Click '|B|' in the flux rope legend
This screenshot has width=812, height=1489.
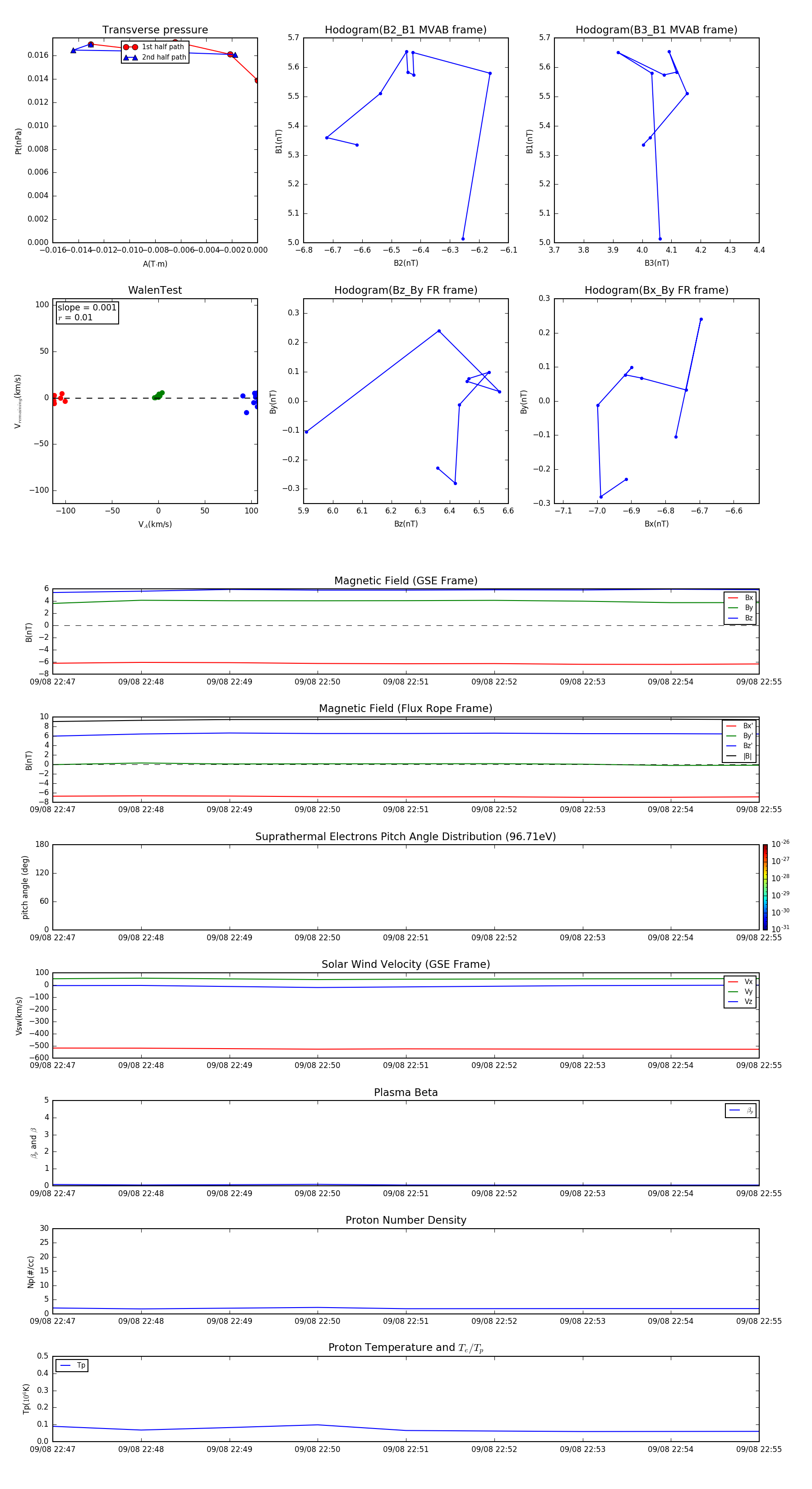[740, 756]
